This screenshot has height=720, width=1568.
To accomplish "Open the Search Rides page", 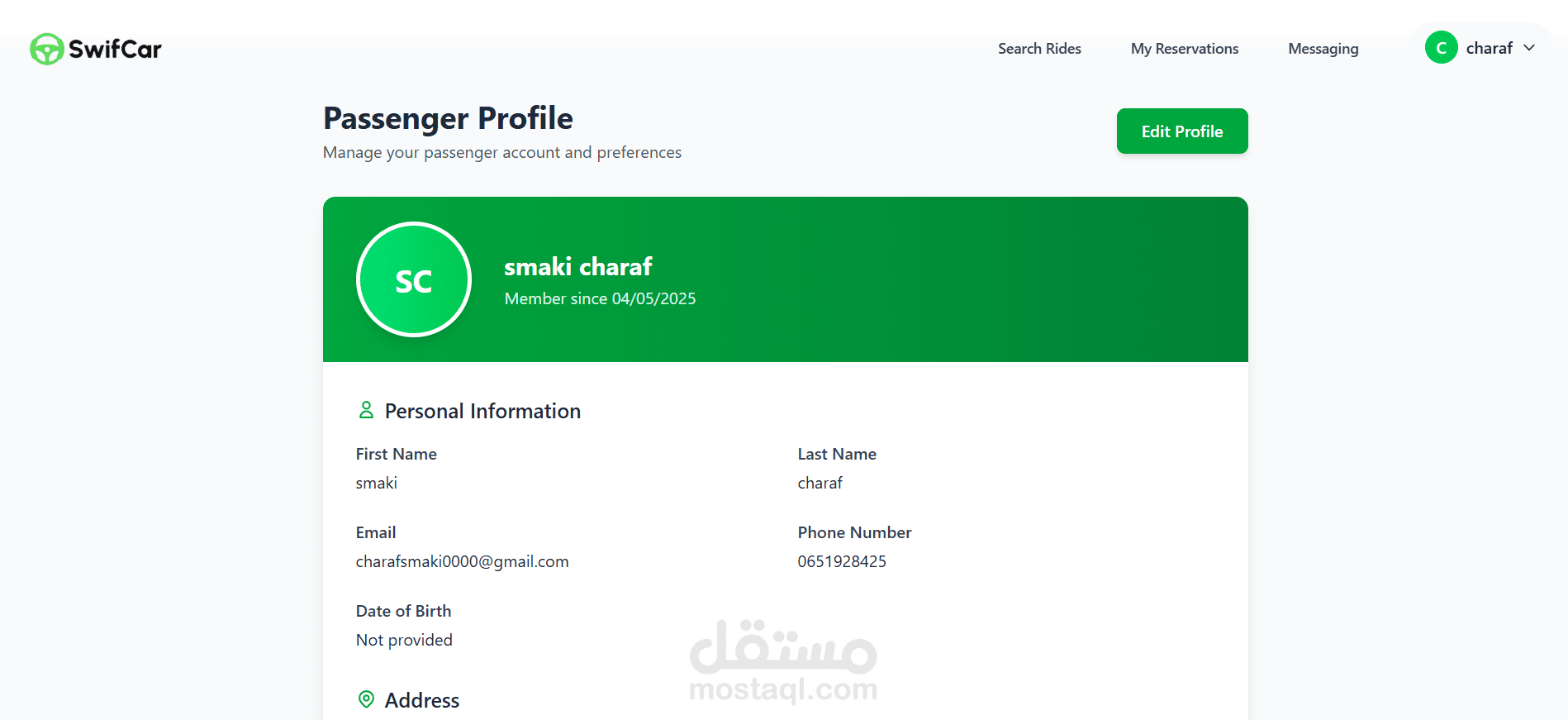I will click(1039, 49).
